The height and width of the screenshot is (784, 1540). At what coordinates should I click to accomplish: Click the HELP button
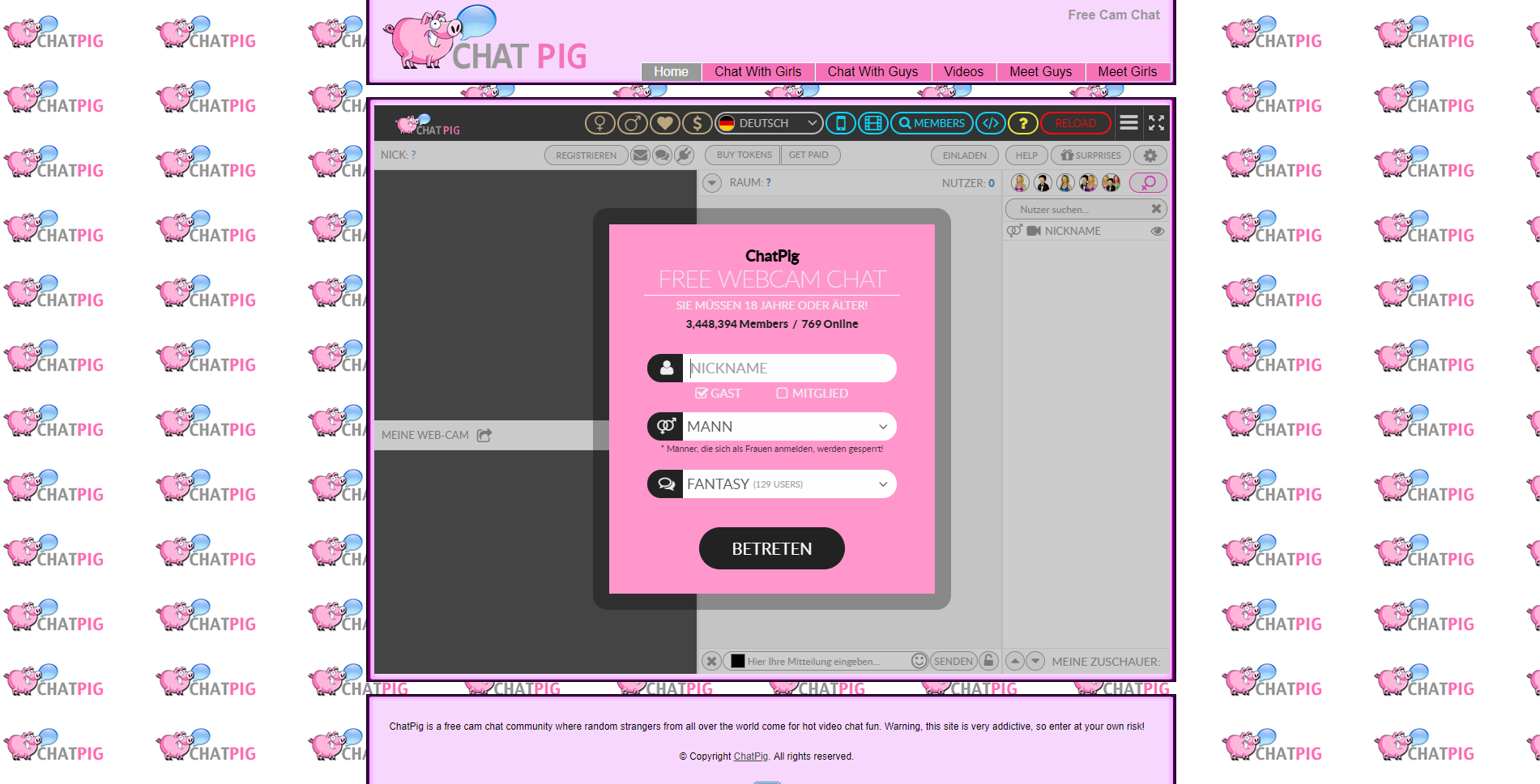pos(1026,155)
